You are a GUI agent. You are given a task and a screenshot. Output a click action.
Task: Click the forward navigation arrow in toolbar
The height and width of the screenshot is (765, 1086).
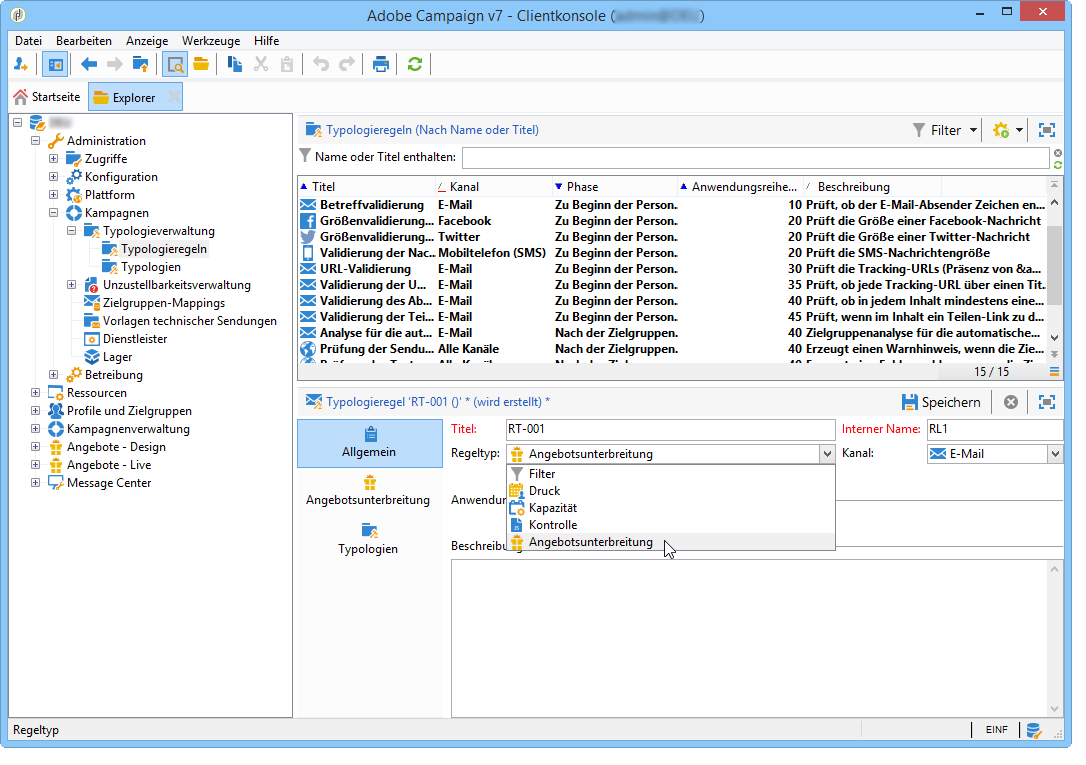tap(114, 65)
